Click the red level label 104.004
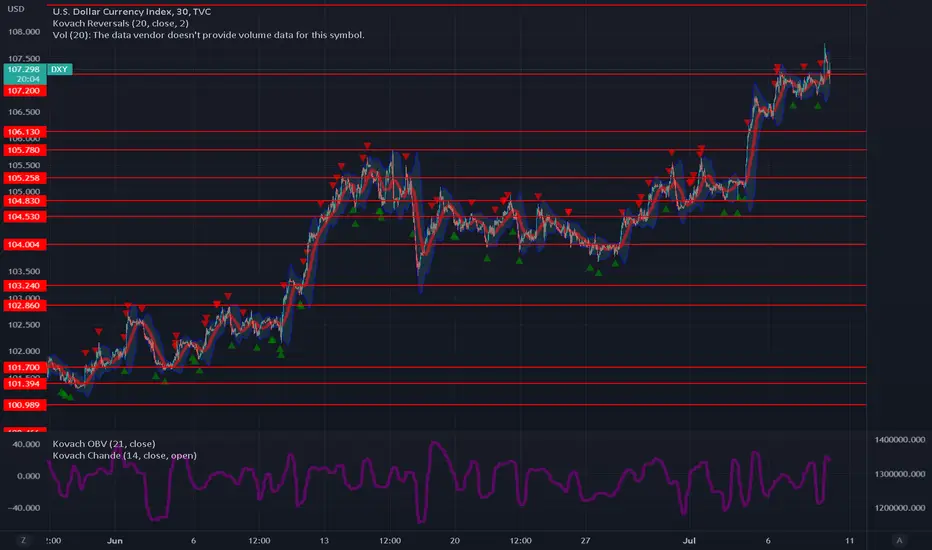 pos(24,244)
